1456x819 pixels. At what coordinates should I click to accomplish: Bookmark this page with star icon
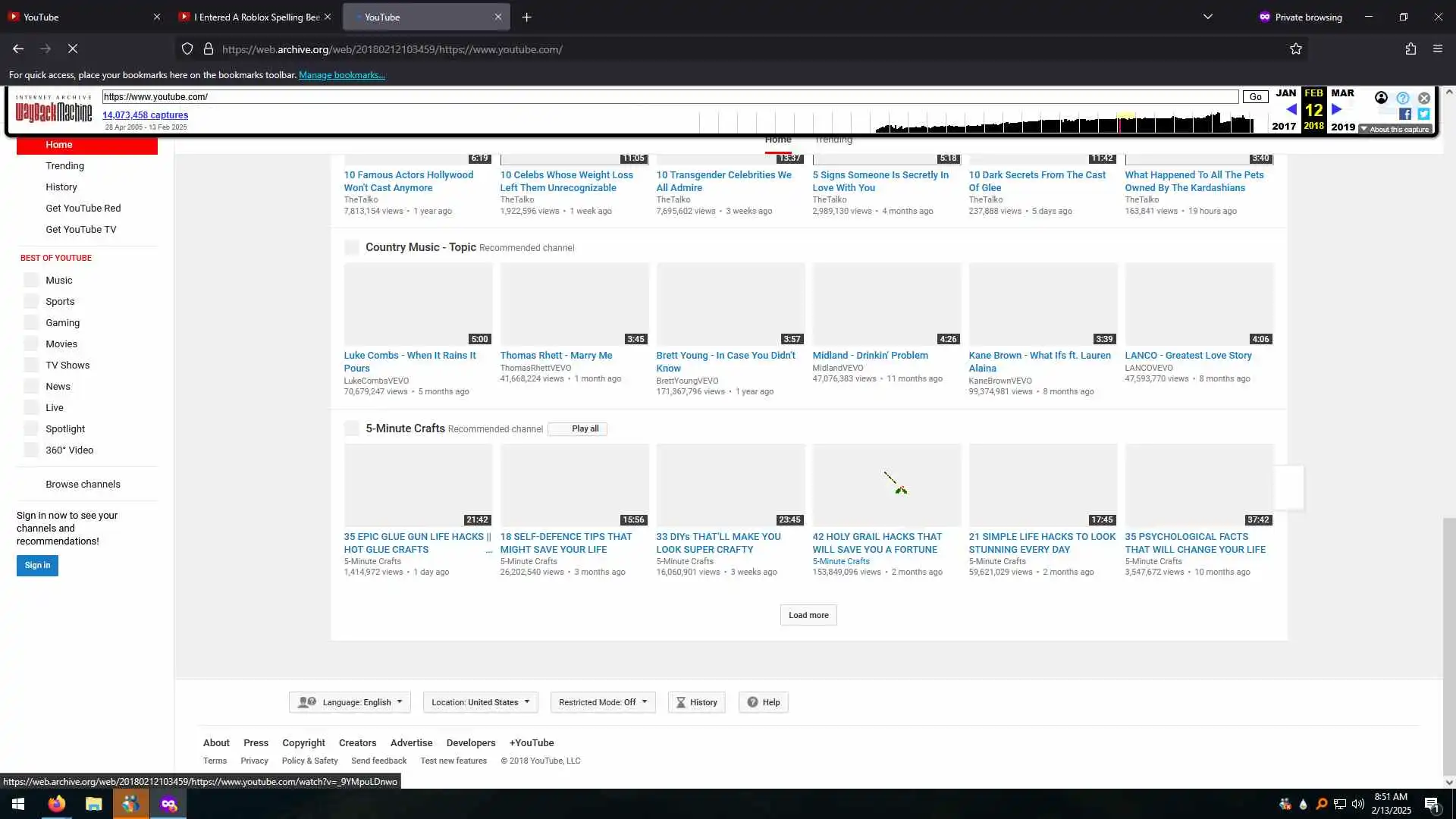pos(1296,49)
